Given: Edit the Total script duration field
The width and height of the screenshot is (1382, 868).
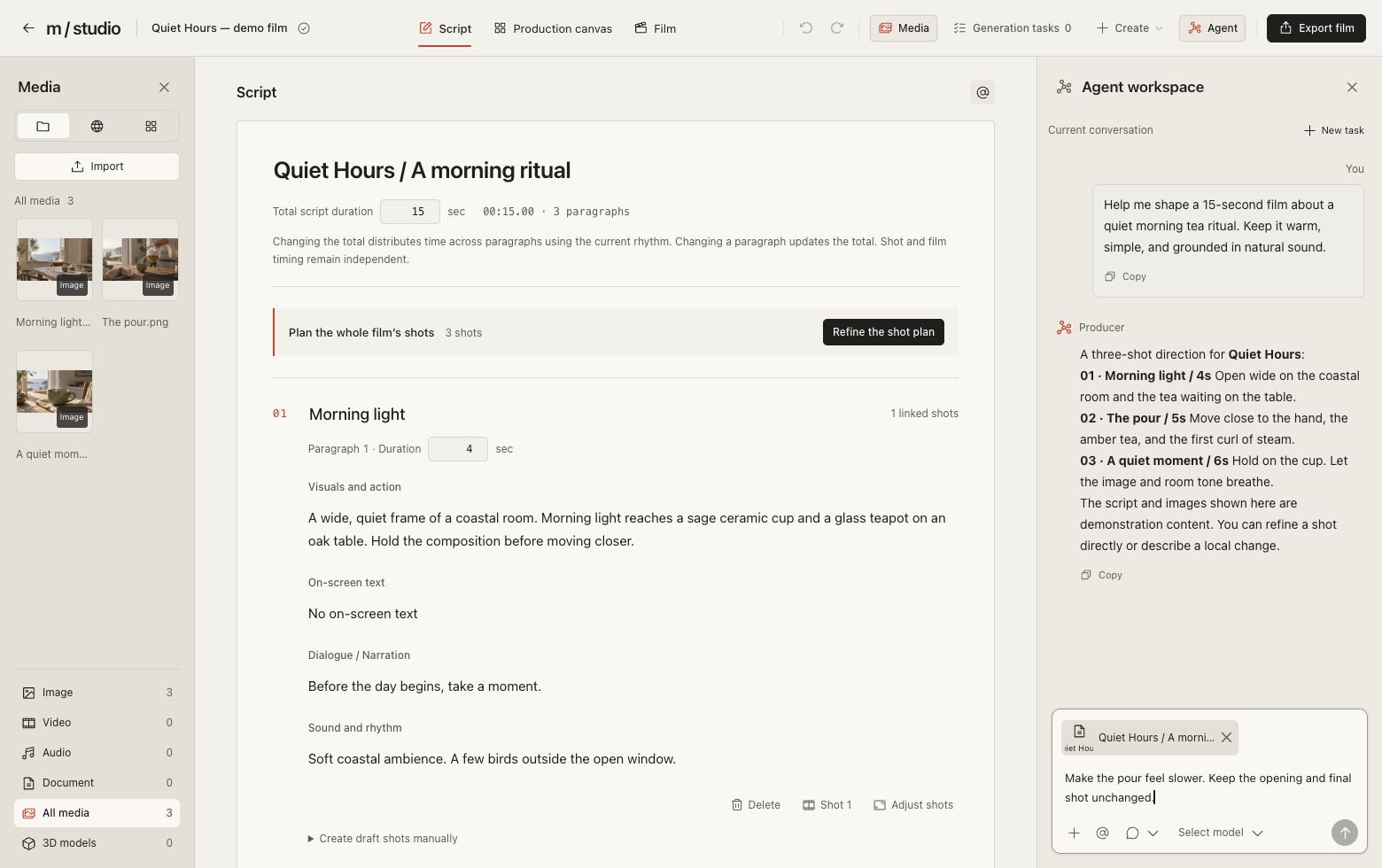Looking at the screenshot, I should (410, 212).
